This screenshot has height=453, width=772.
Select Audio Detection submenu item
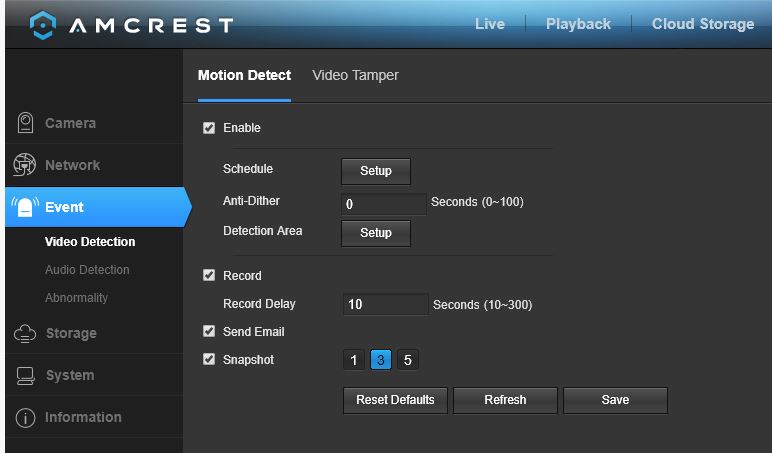click(87, 270)
